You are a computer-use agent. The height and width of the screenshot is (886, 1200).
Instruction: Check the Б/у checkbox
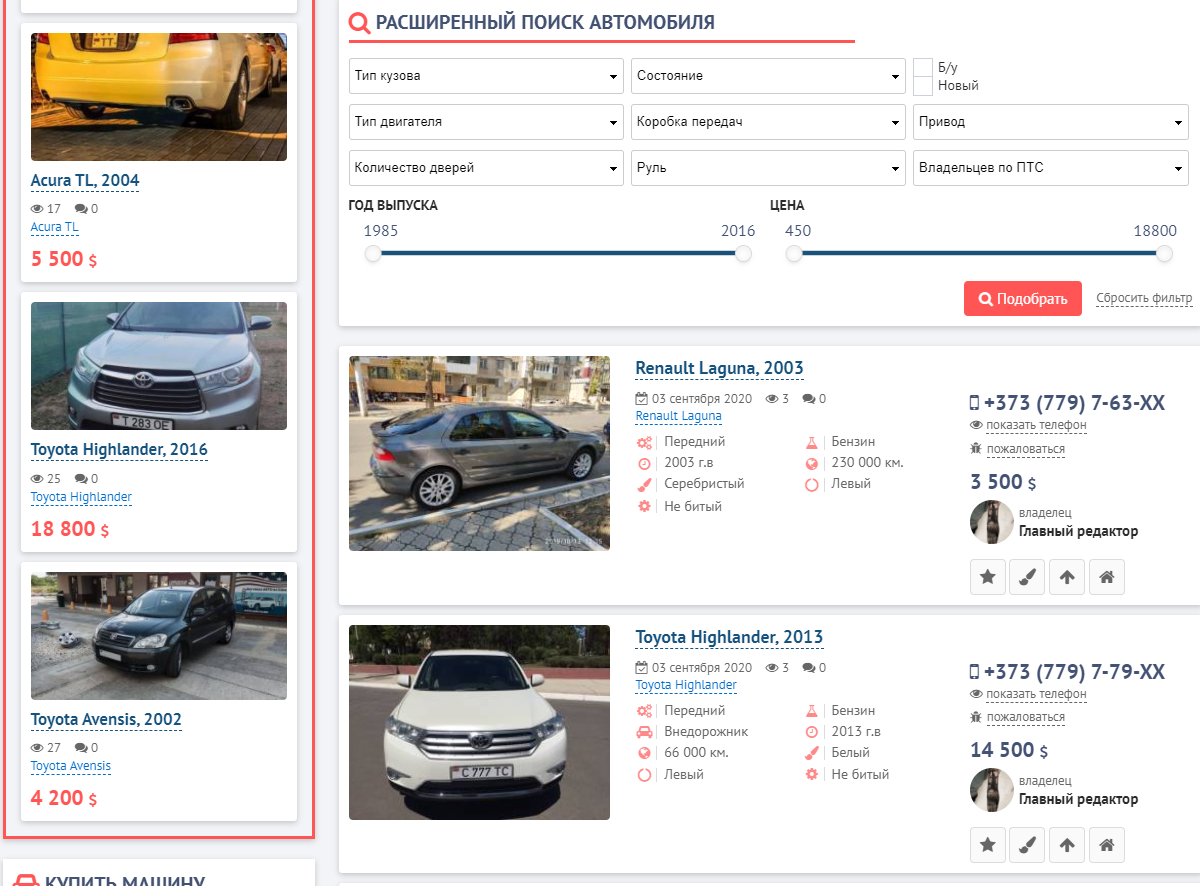(x=923, y=67)
